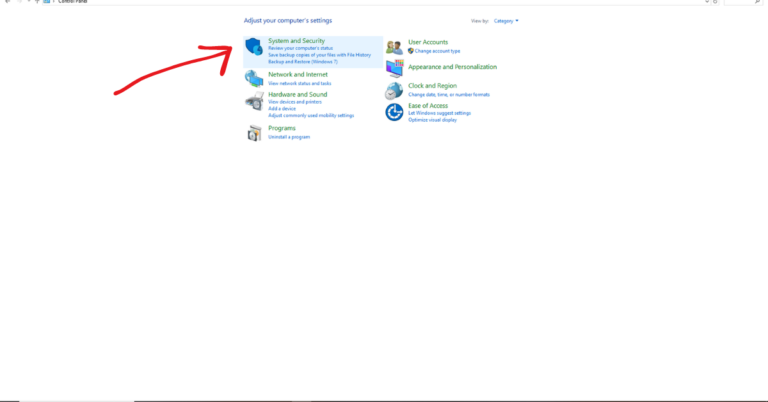Open the User Accounts people icon
The height and width of the screenshot is (402, 768).
(x=394, y=47)
